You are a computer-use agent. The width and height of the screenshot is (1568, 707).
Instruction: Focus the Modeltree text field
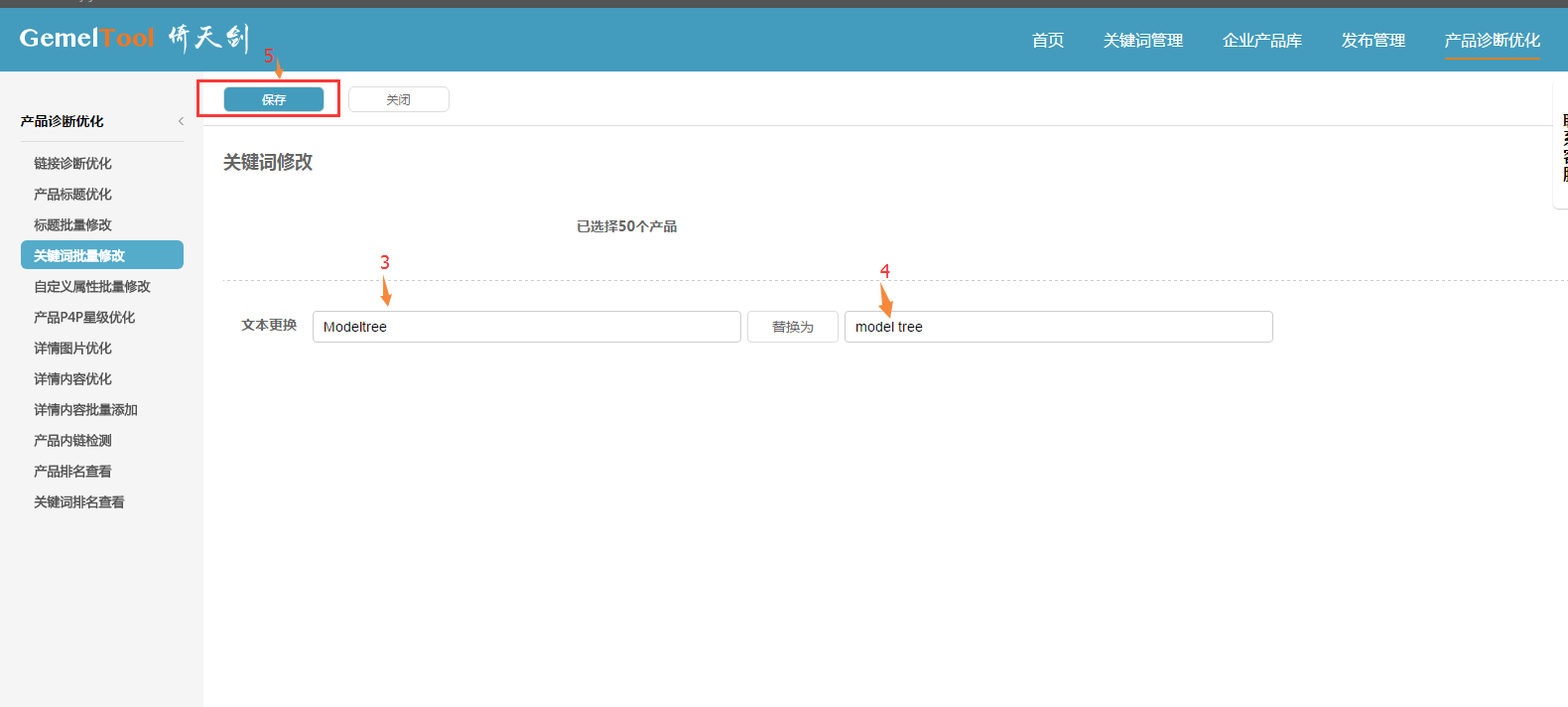click(527, 327)
